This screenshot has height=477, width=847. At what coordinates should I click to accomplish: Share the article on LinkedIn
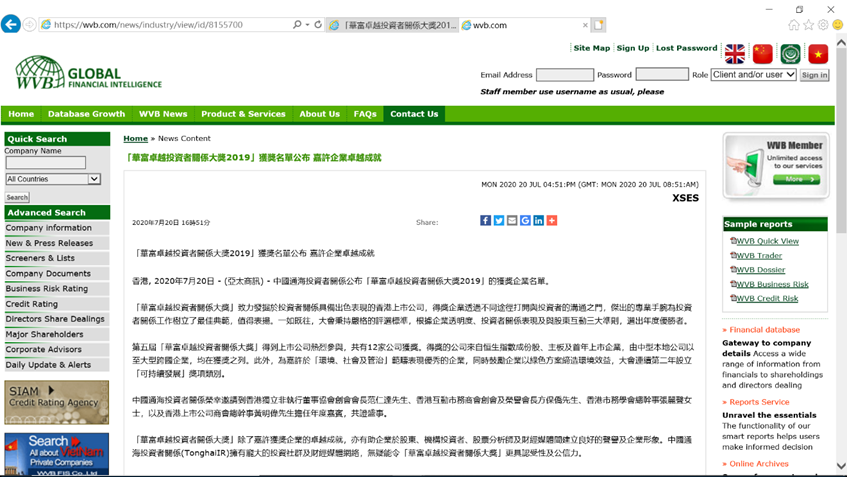[x=539, y=220]
